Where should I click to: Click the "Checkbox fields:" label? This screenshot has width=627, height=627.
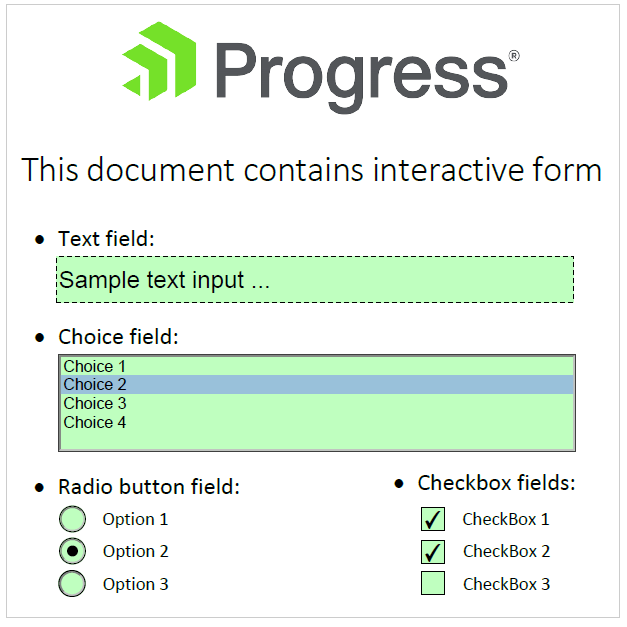coord(496,483)
